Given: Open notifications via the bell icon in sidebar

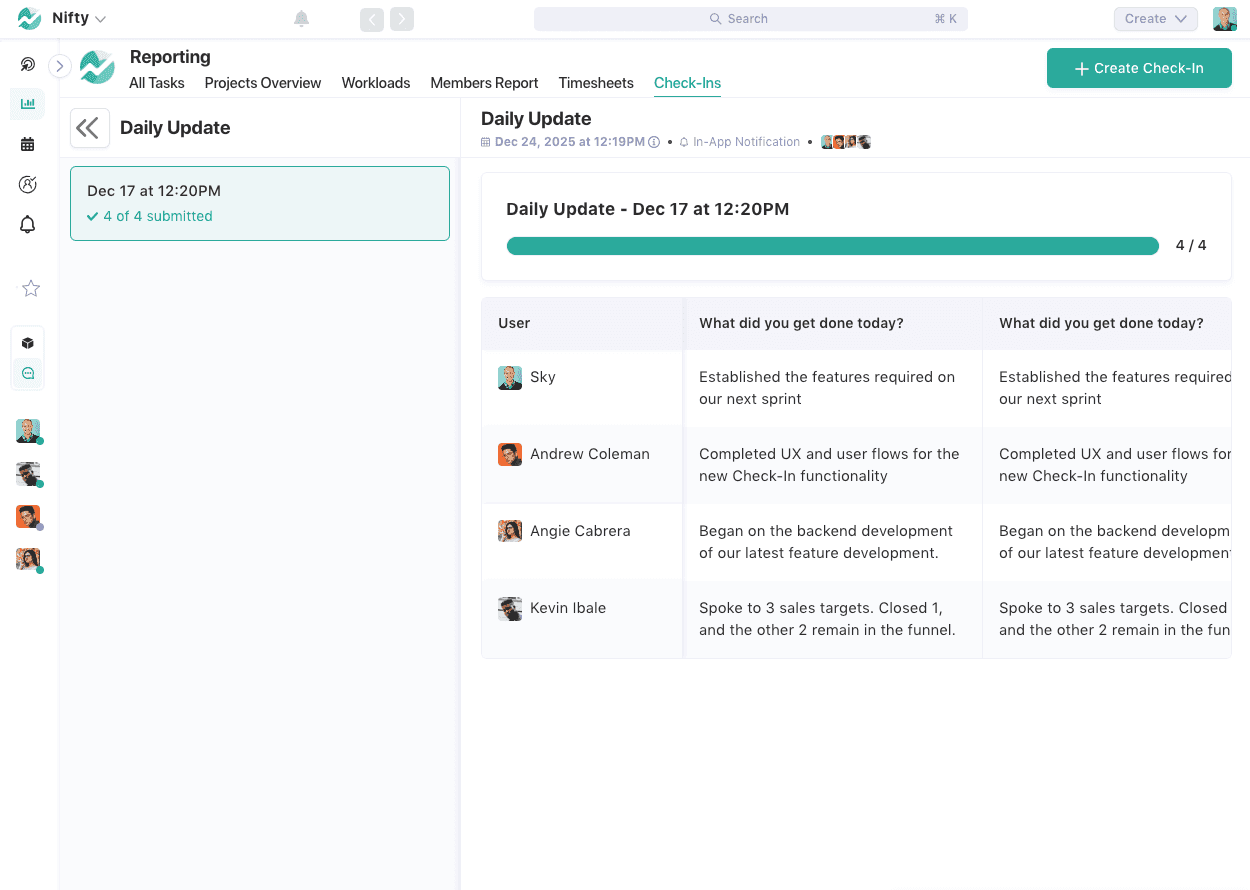Looking at the screenshot, I should pyautogui.click(x=27, y=224).
